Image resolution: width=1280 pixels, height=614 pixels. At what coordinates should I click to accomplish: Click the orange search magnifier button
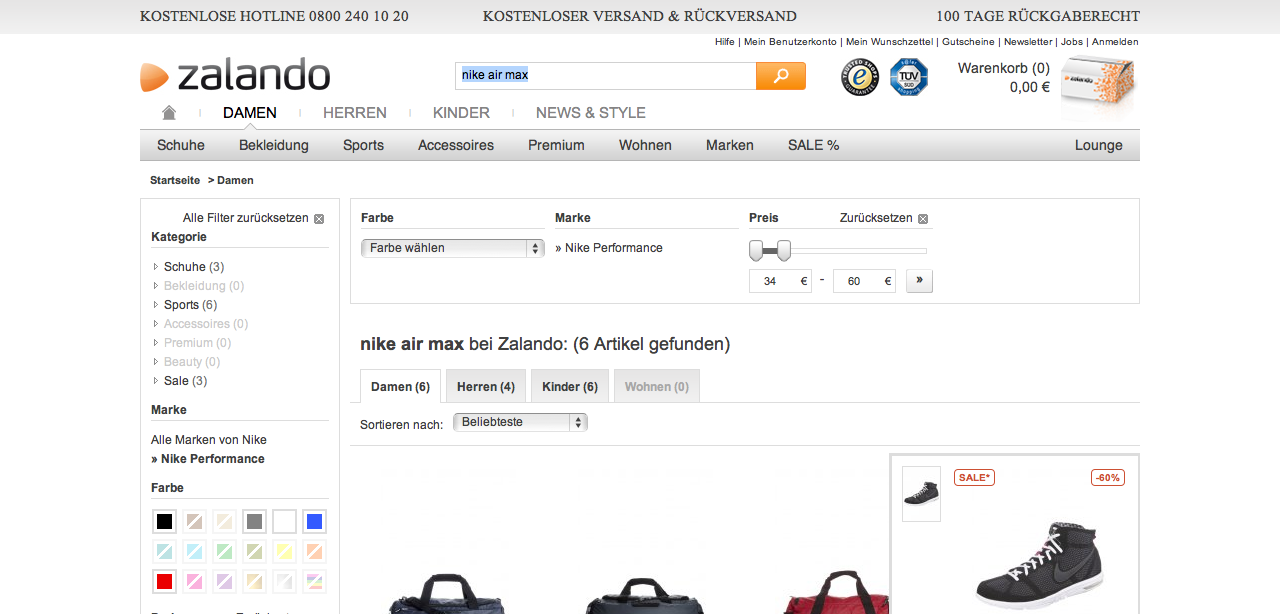(x=780, y=76)
